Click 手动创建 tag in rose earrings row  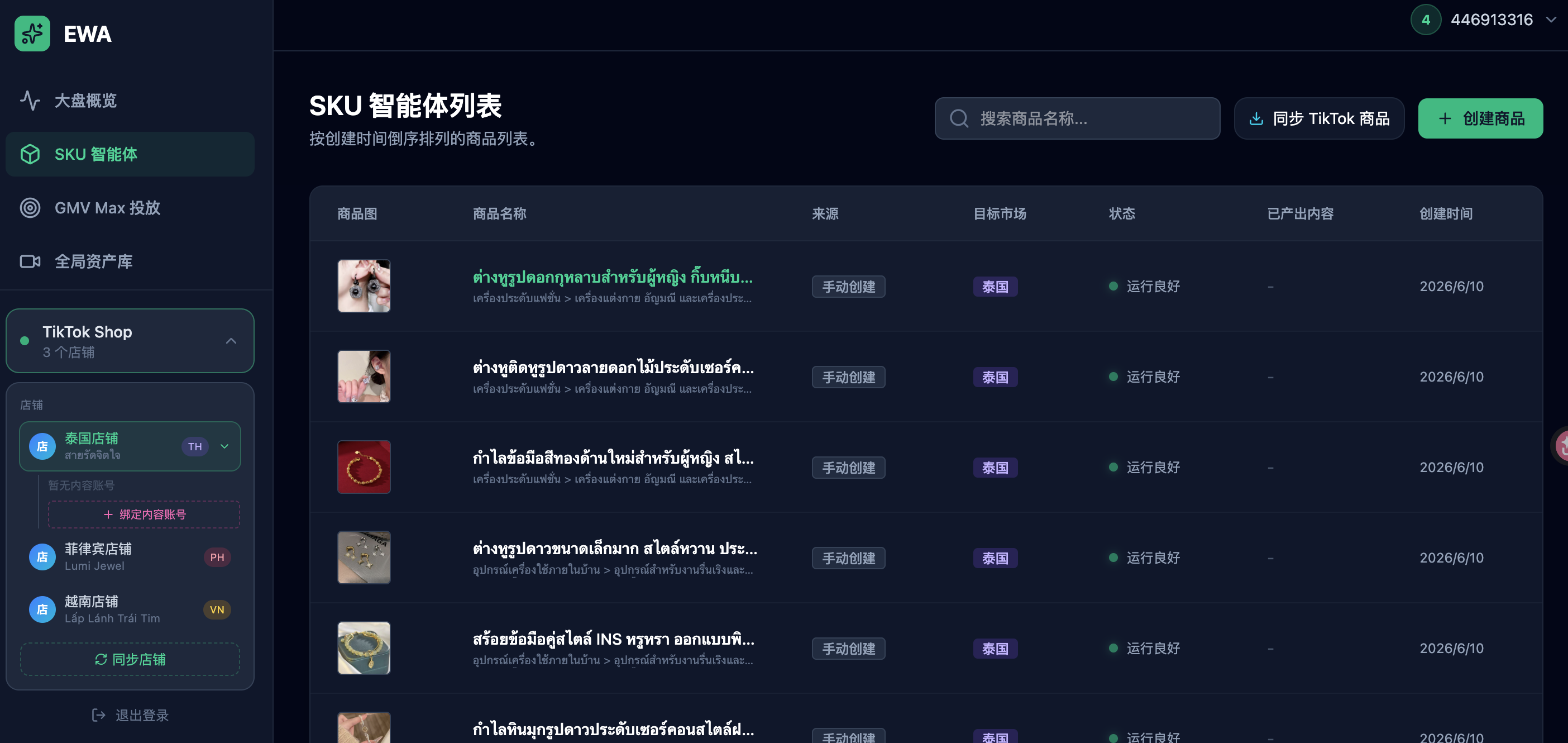tap(849, 286)
